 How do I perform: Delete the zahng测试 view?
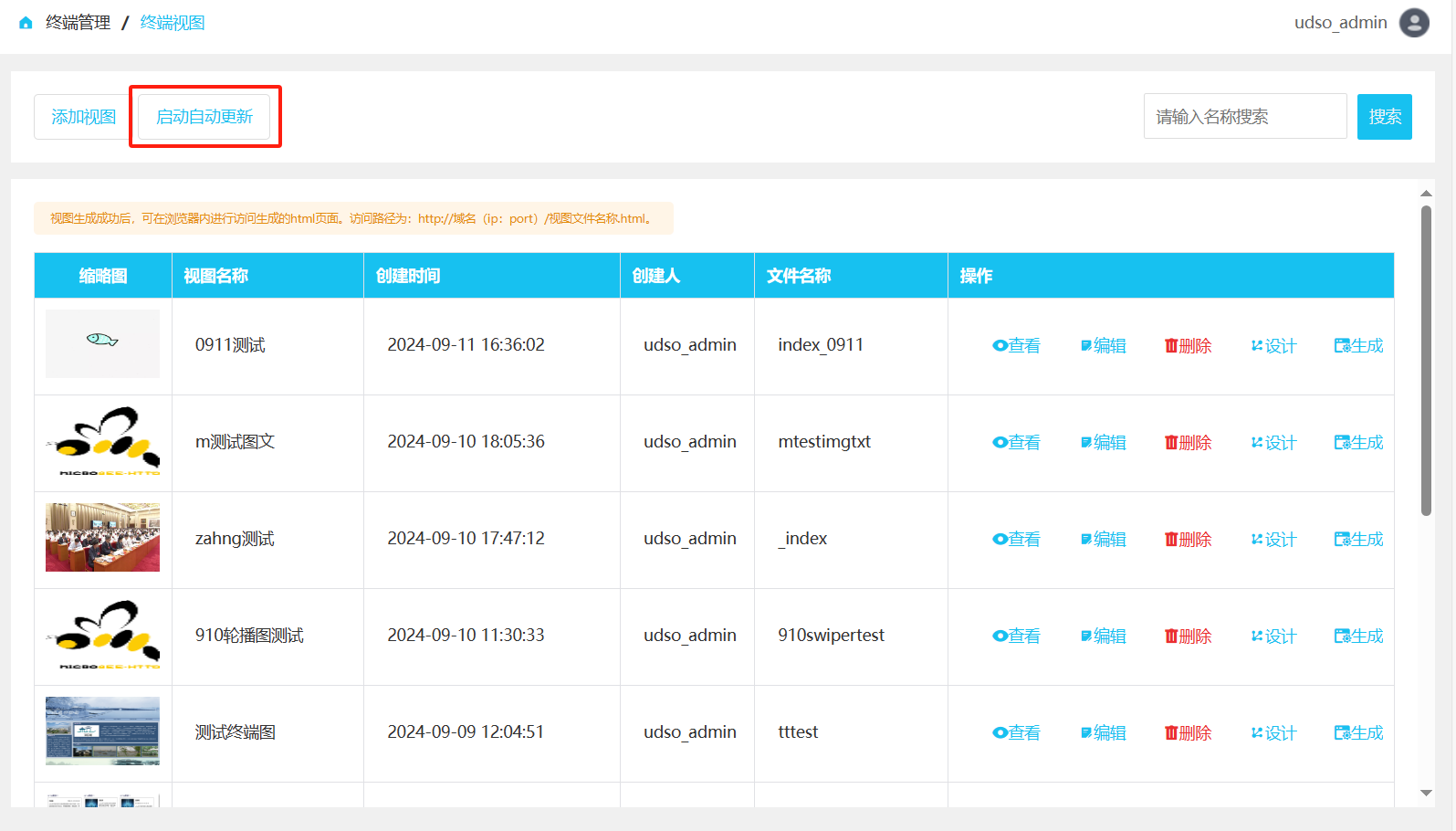point(1188,540)
